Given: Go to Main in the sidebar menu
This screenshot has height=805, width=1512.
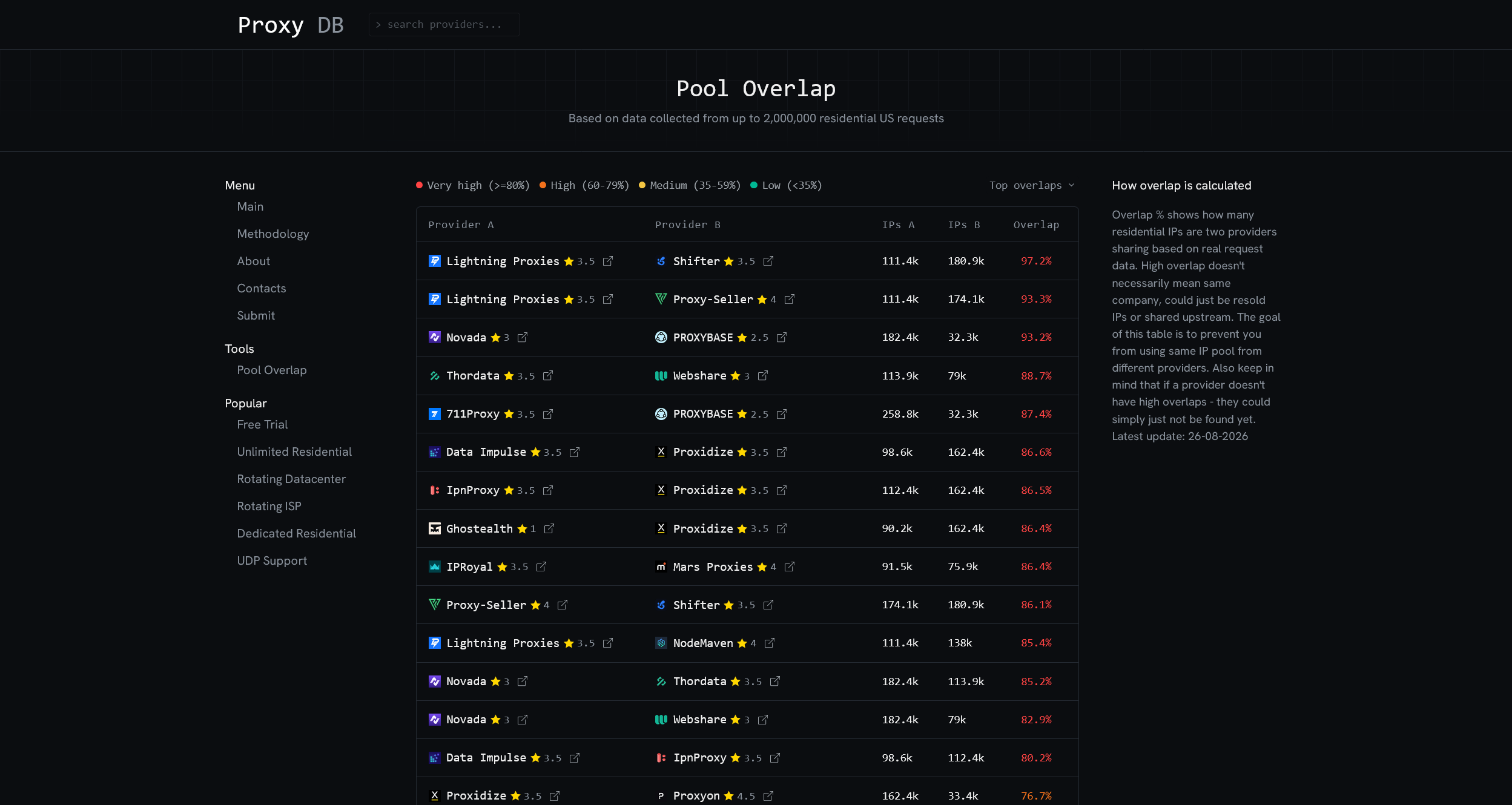Looking at the screenshot, I should [x=250, y=206].
